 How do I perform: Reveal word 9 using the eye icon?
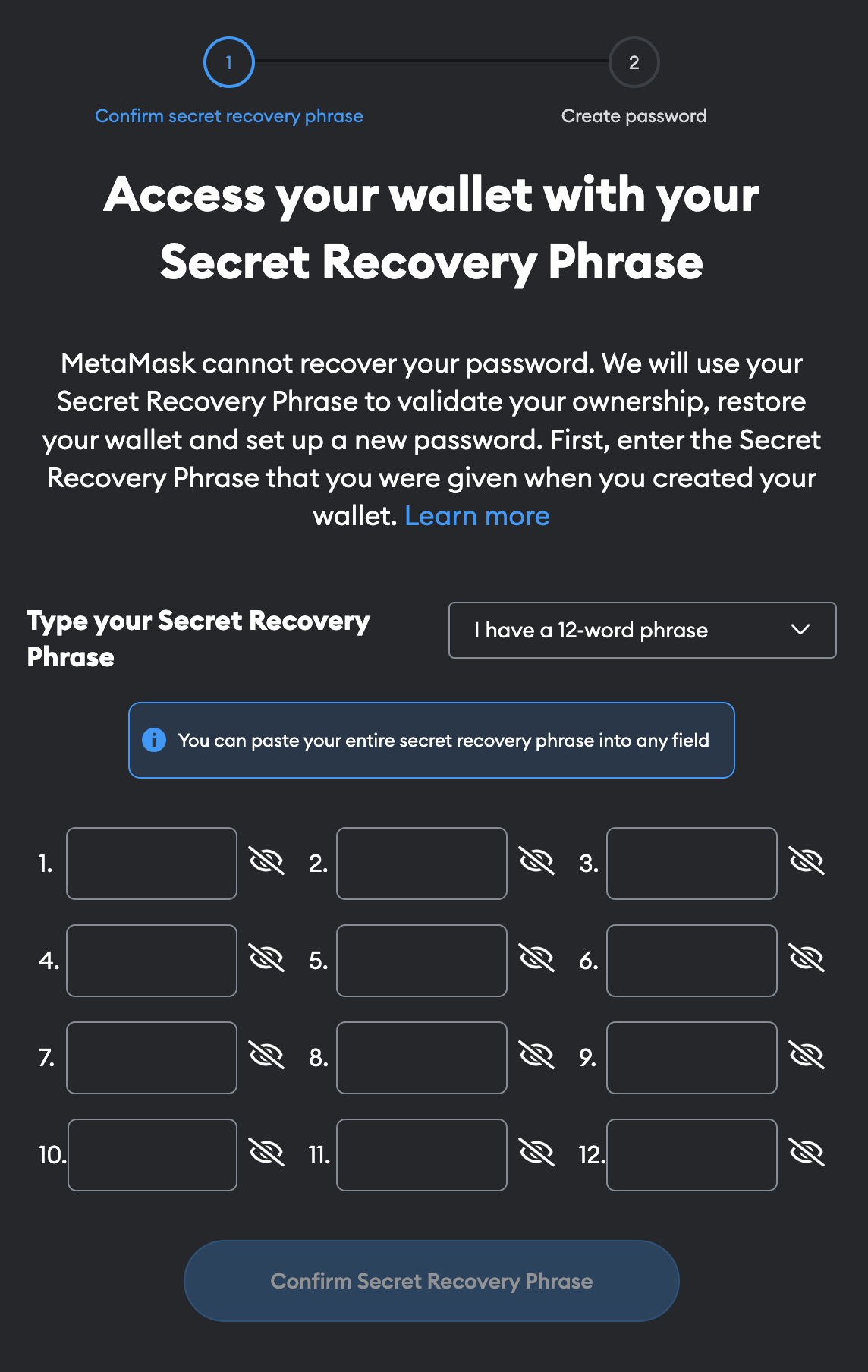point(807,1056)
